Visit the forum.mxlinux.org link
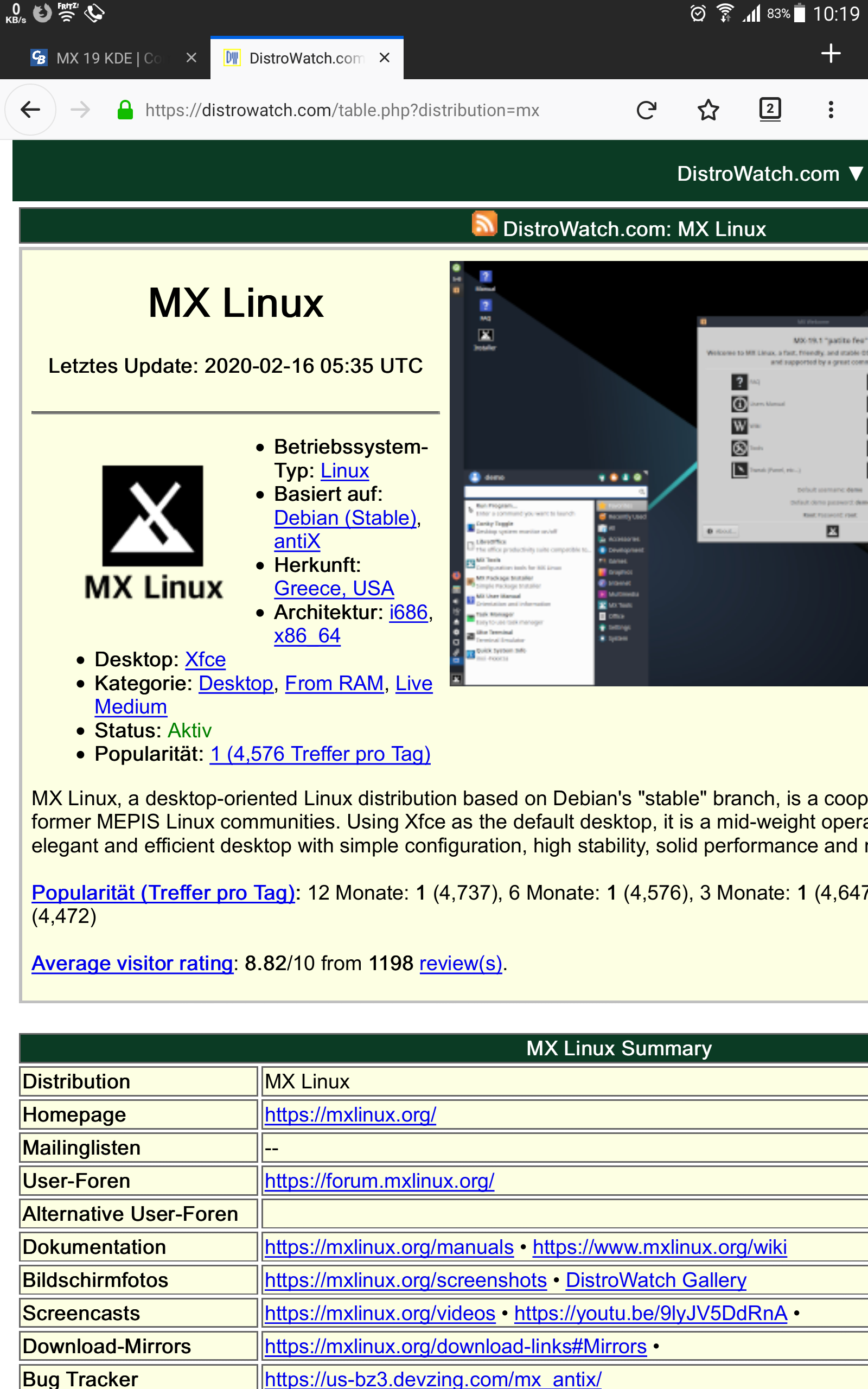This screenshot has width=868, height=1389. click(379, 1181)
